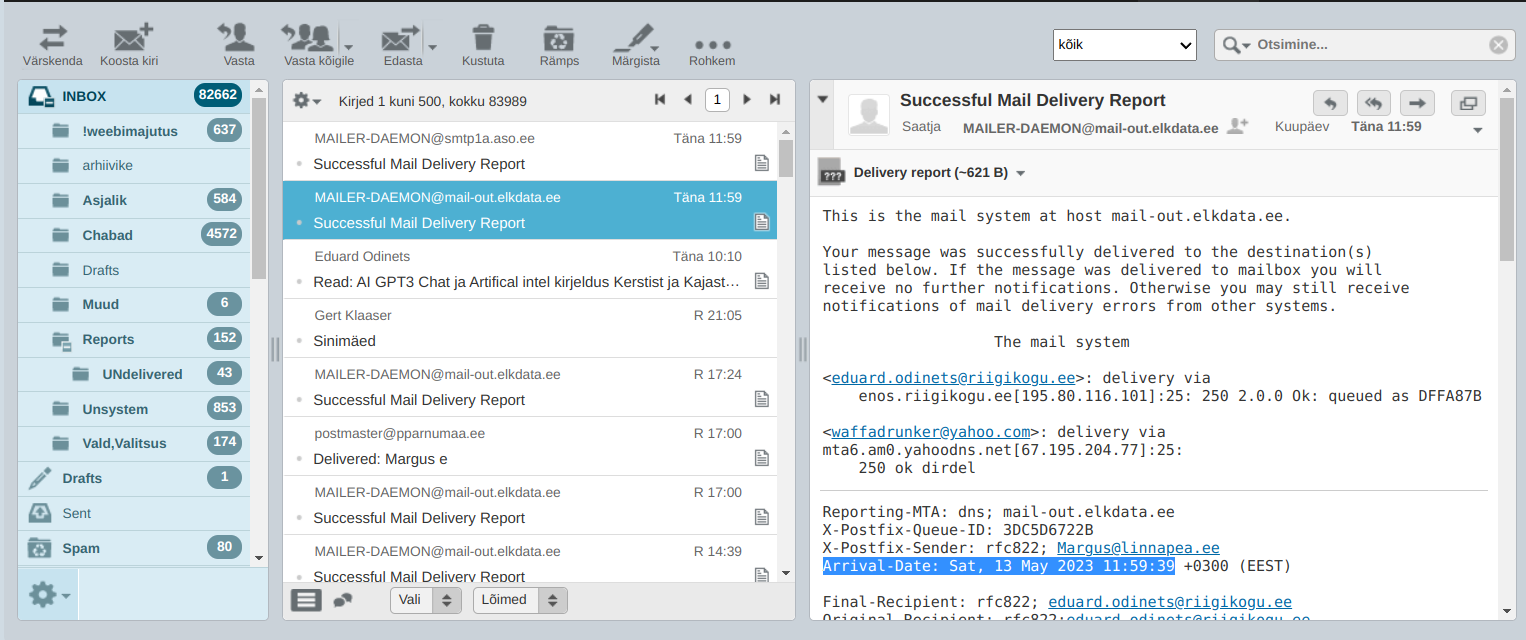Open message from Eduard Odinets

pyautogui.click(x=530, y=269)
